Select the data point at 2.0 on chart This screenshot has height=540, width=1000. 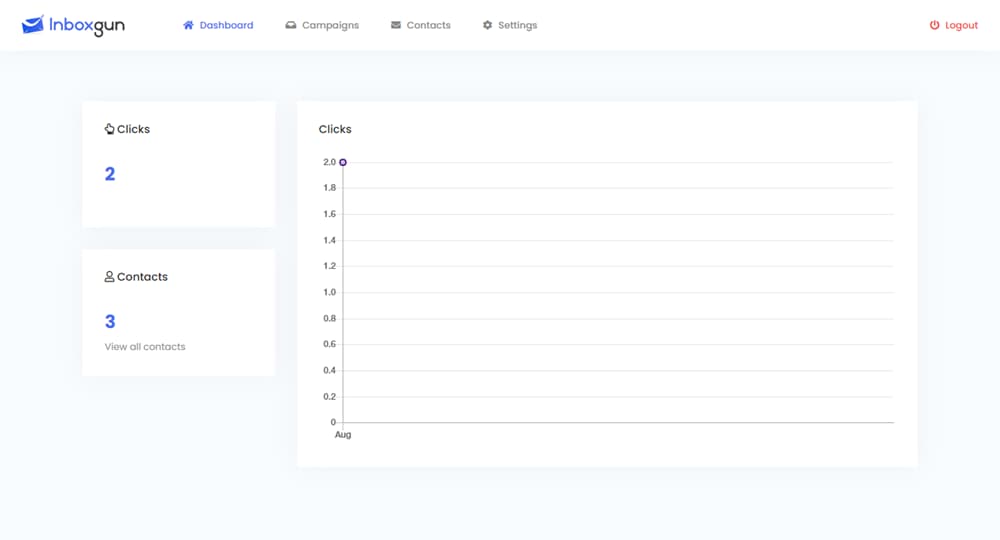tap(343, 163)
